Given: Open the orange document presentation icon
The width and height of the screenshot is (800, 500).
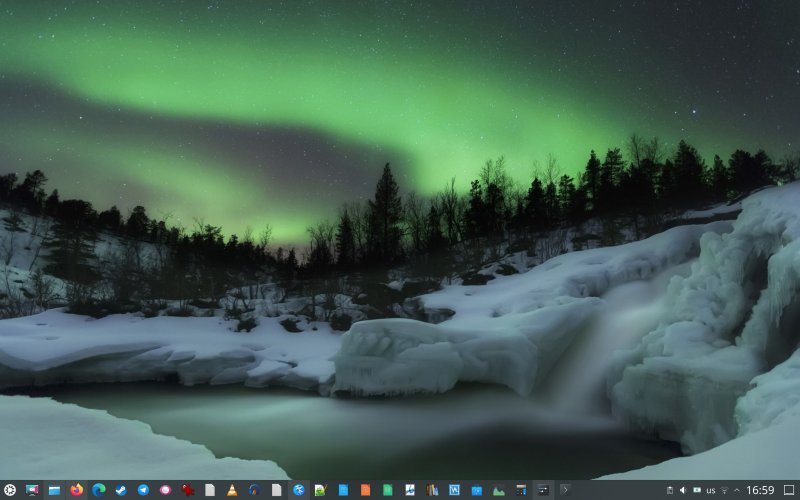Looking at the screenshot, I should 365,490.
